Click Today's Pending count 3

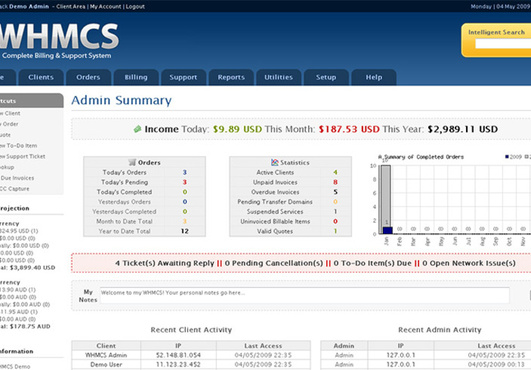185,182
